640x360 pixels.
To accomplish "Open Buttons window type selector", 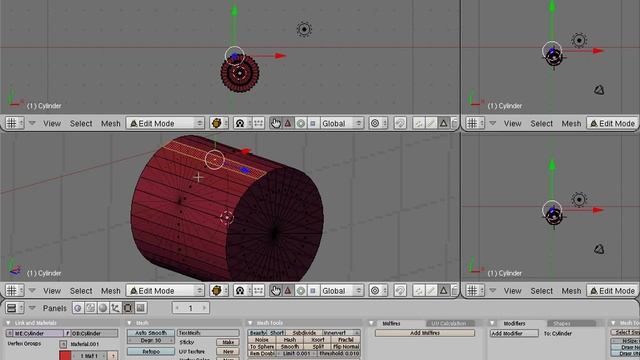I will (x=15, y=308).
